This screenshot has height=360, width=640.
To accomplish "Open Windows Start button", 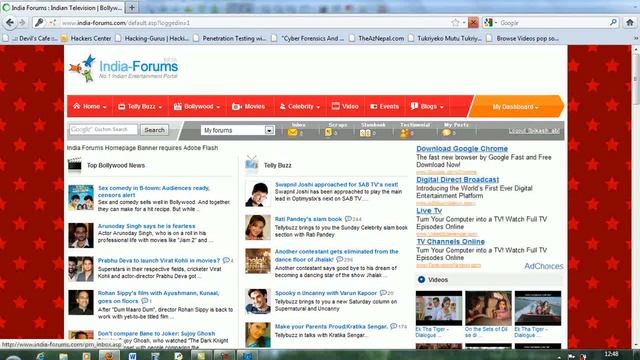I will point(13,357).
